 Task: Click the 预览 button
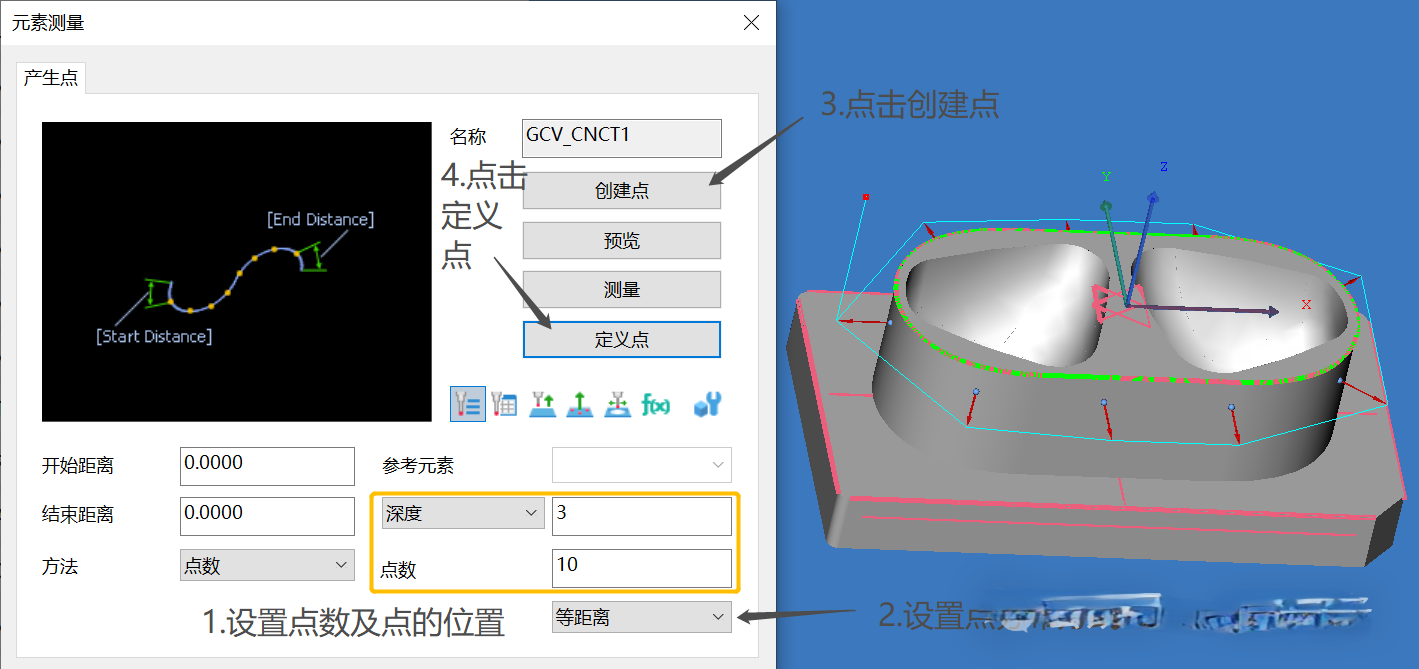(621, 240)
